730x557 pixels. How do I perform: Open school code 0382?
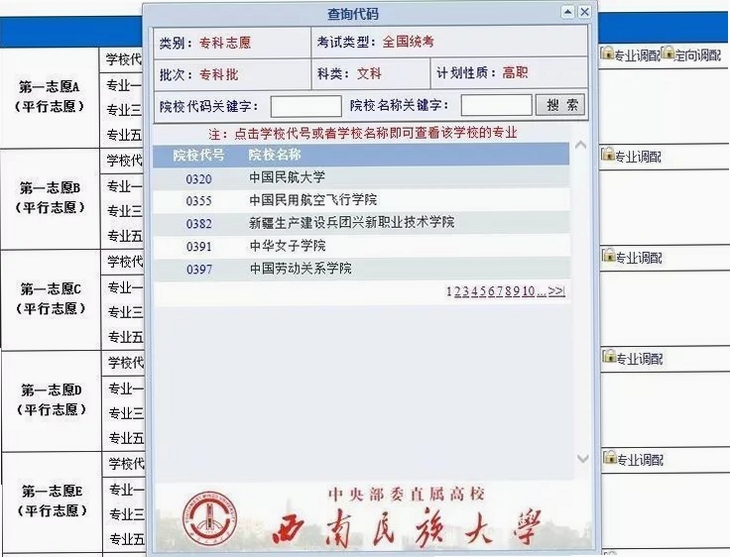pyautogui.click(x=199, y=224)
